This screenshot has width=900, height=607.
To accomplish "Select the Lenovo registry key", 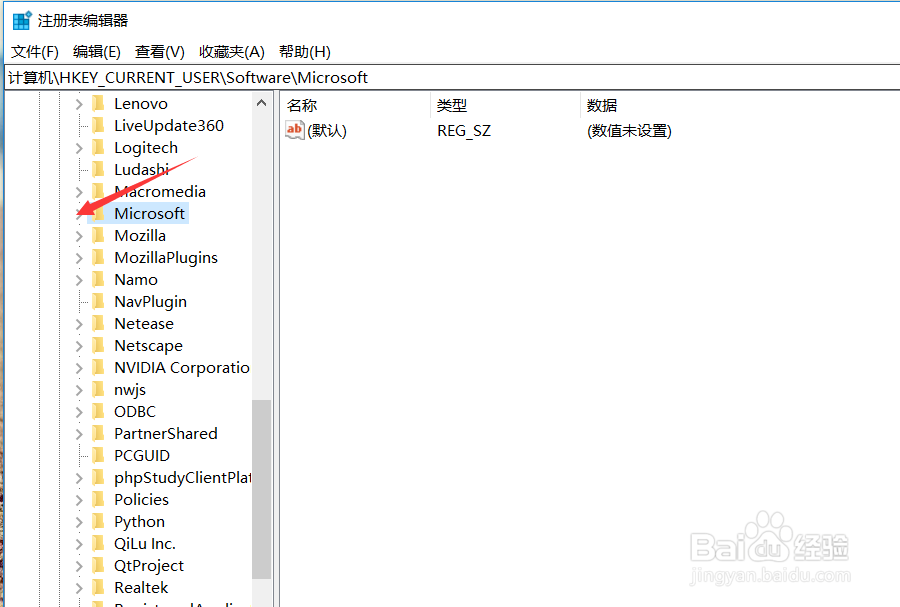I will pos(140,103).
